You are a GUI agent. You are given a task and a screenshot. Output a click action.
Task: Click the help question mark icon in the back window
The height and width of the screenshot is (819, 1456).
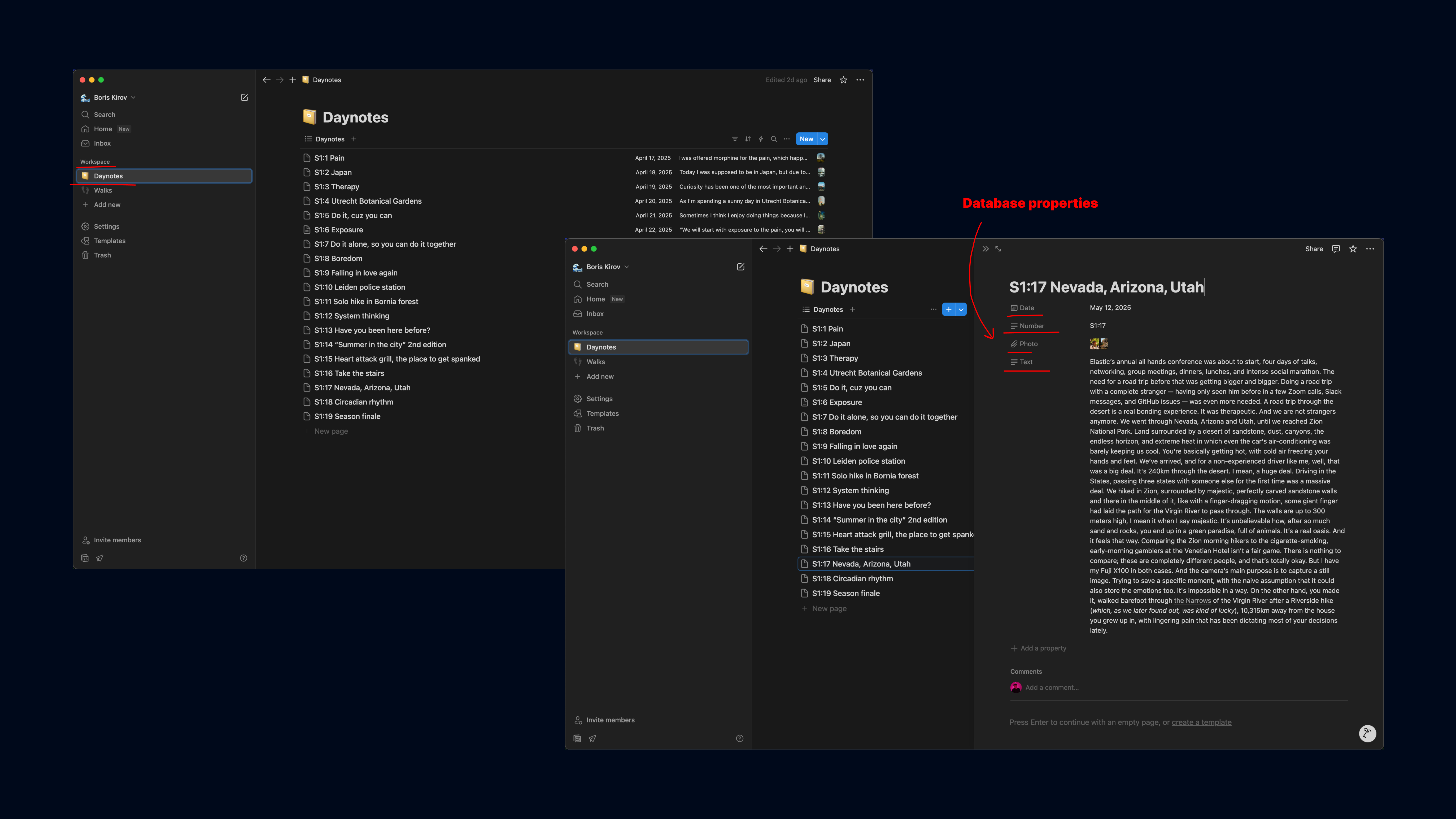pos(244,558)
